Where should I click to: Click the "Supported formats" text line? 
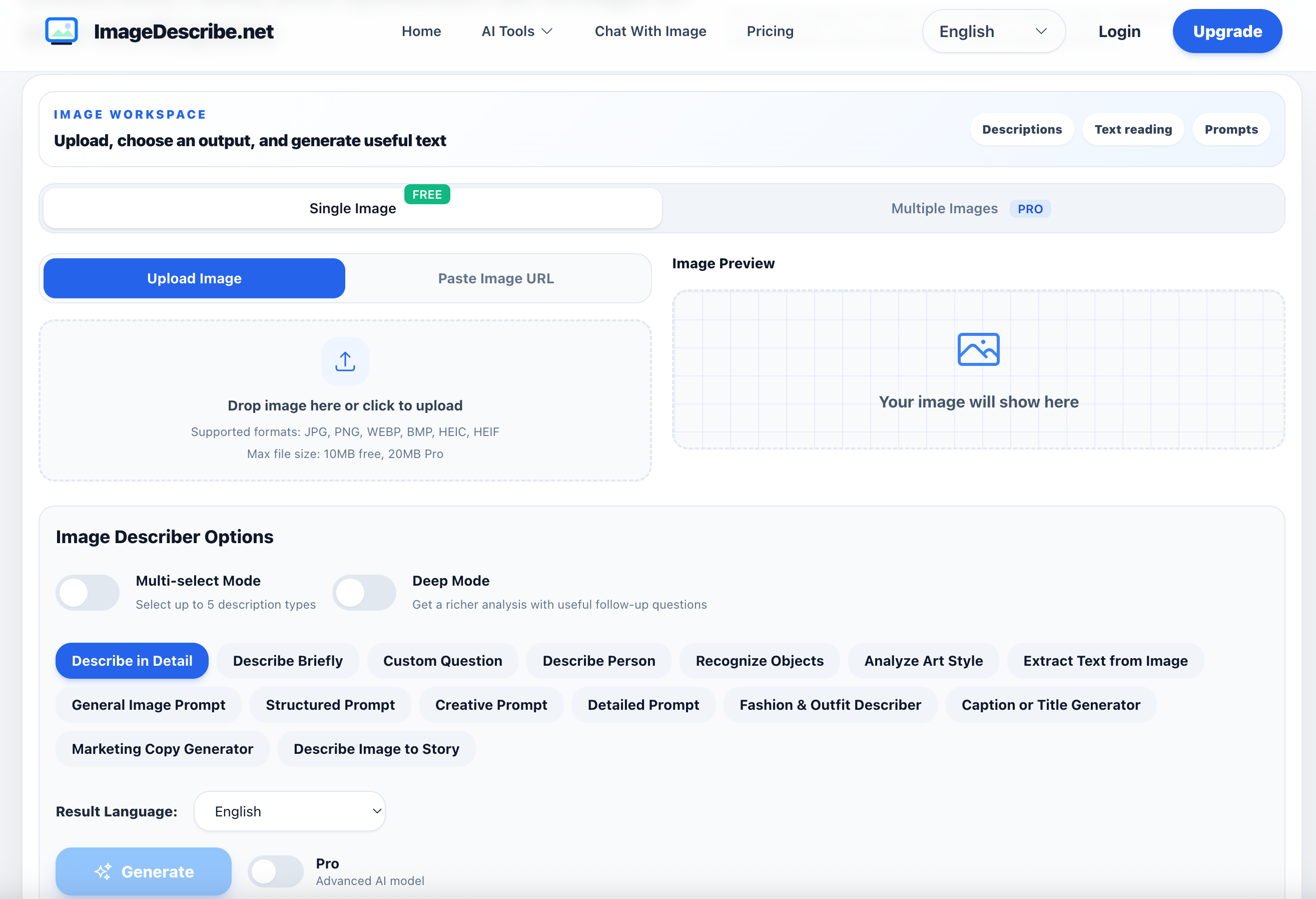(x=345, y=431)
